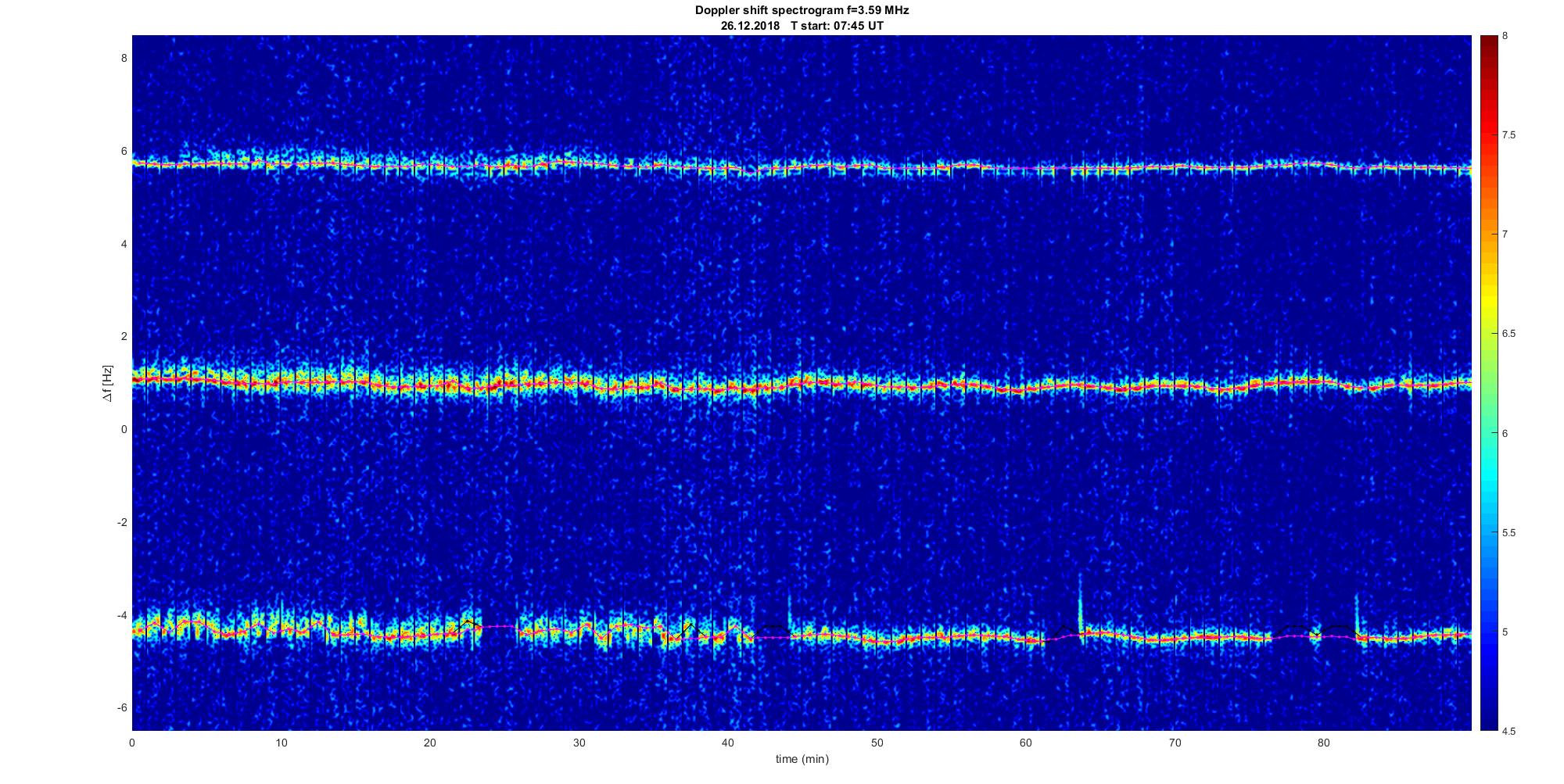1564x784 pixels.
Task: Click the x-axis tick label 50
Action: 877,743
